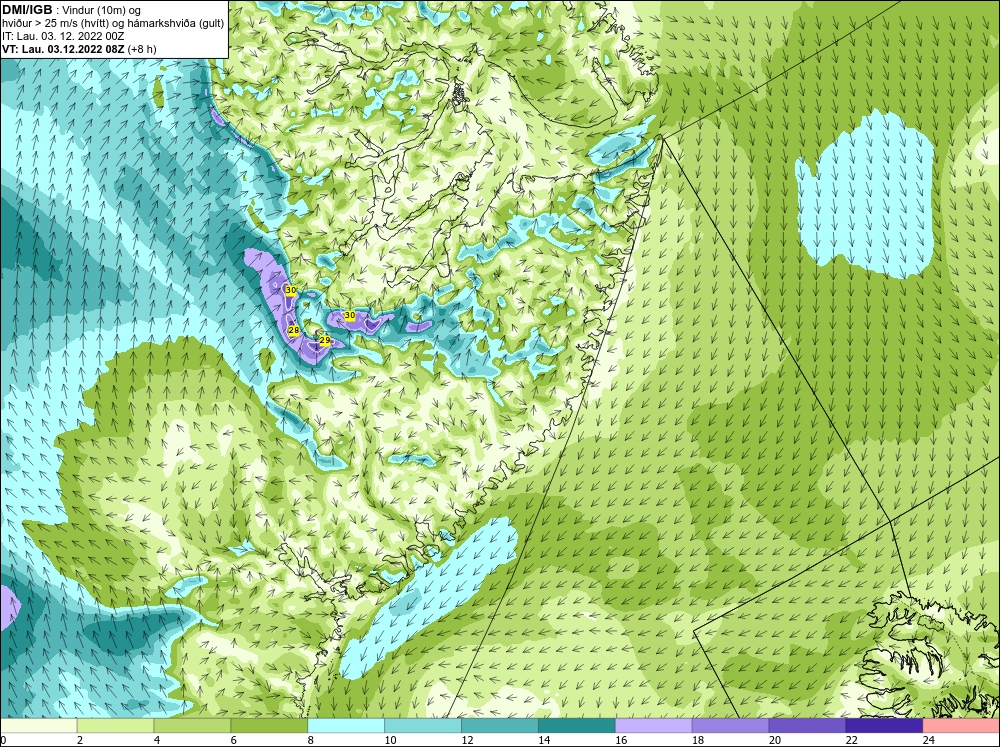Click the legend scale number 14
The width and height of the screenshot is (1000, 747).
(x=544, y=740)
